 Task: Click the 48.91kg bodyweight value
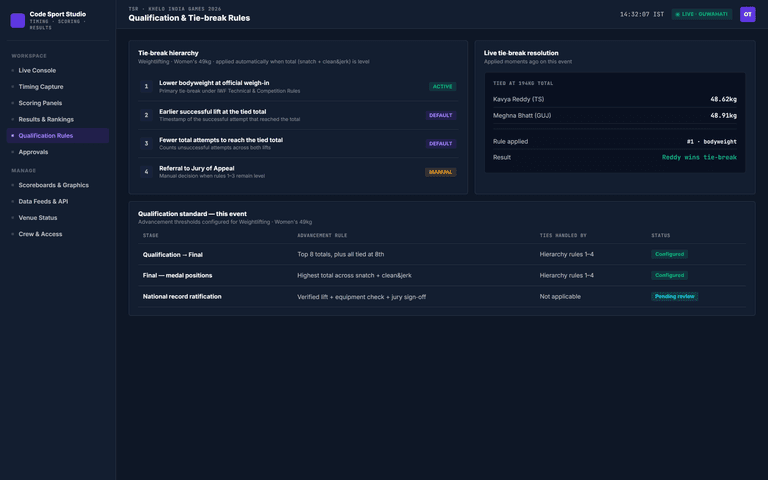(723, 116)
